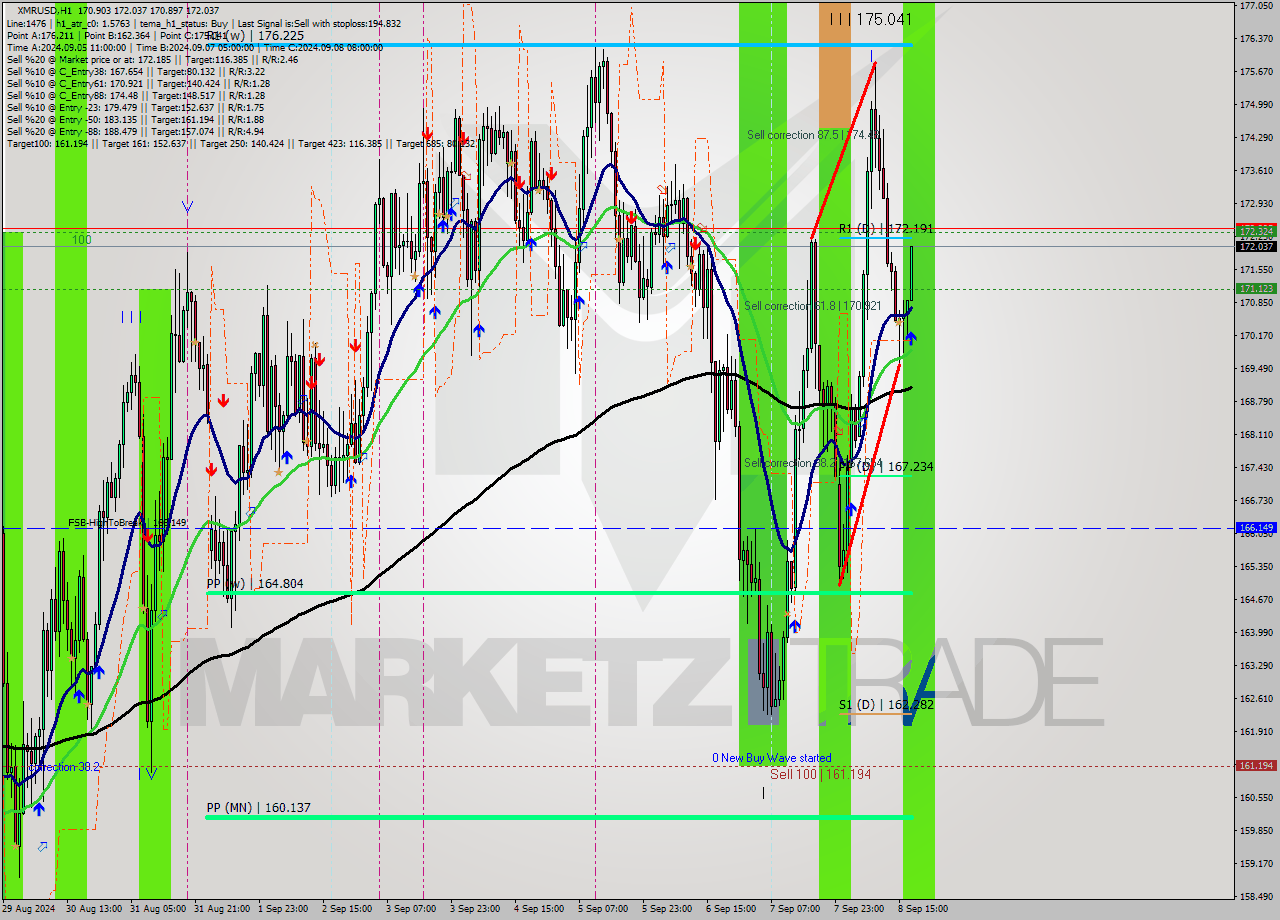Image resolution: width=1280 pixels, height=920 pixels.
Task: Select the green 171.123 price tag
Action: [1255, 289]
